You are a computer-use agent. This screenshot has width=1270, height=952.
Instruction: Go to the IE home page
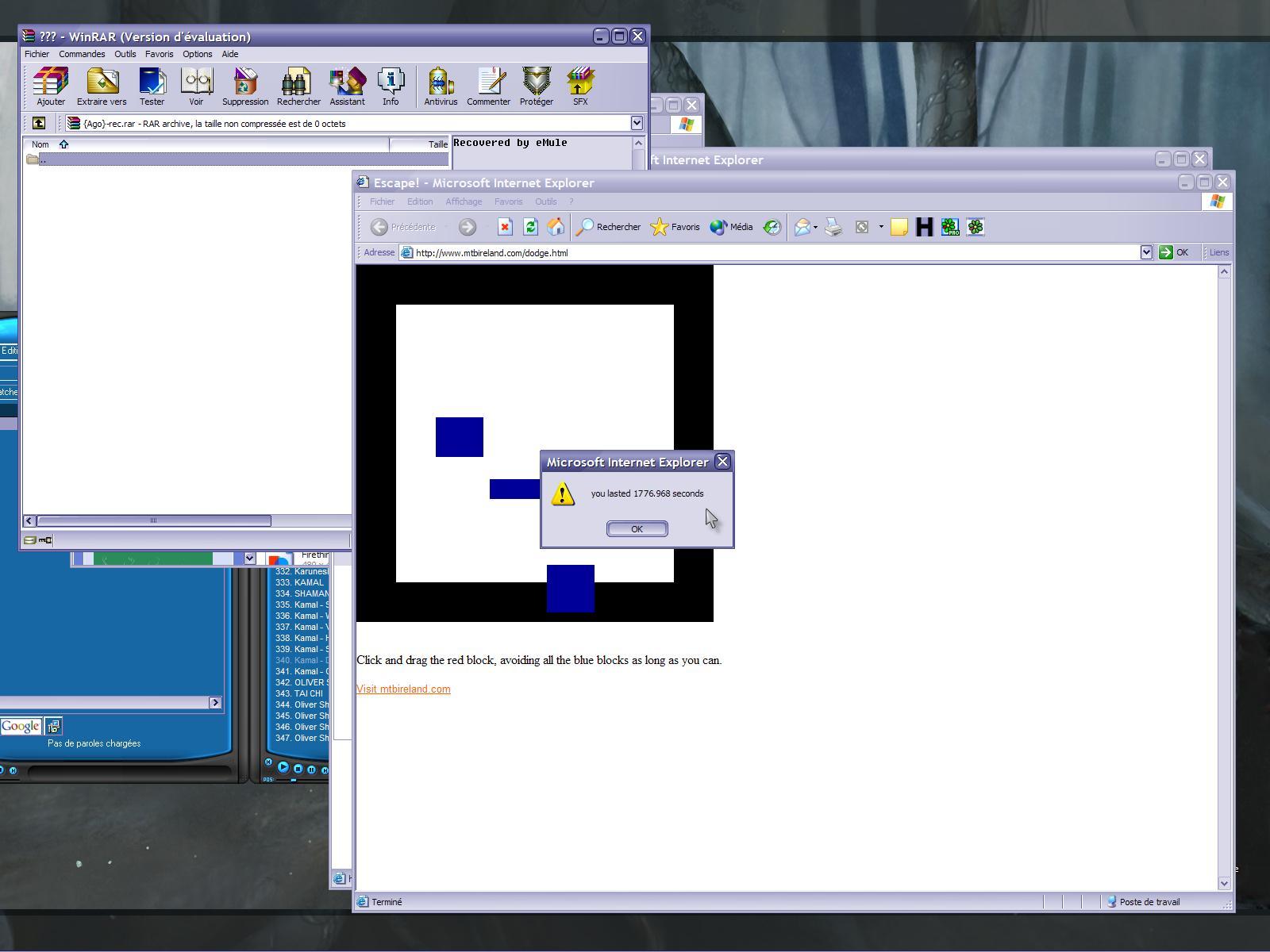[x=556, y=227]
